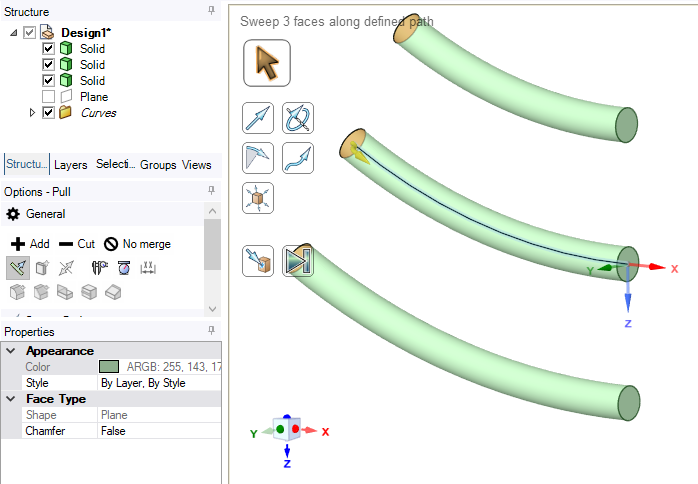Click the Style property value field

(x=159, y=383)
